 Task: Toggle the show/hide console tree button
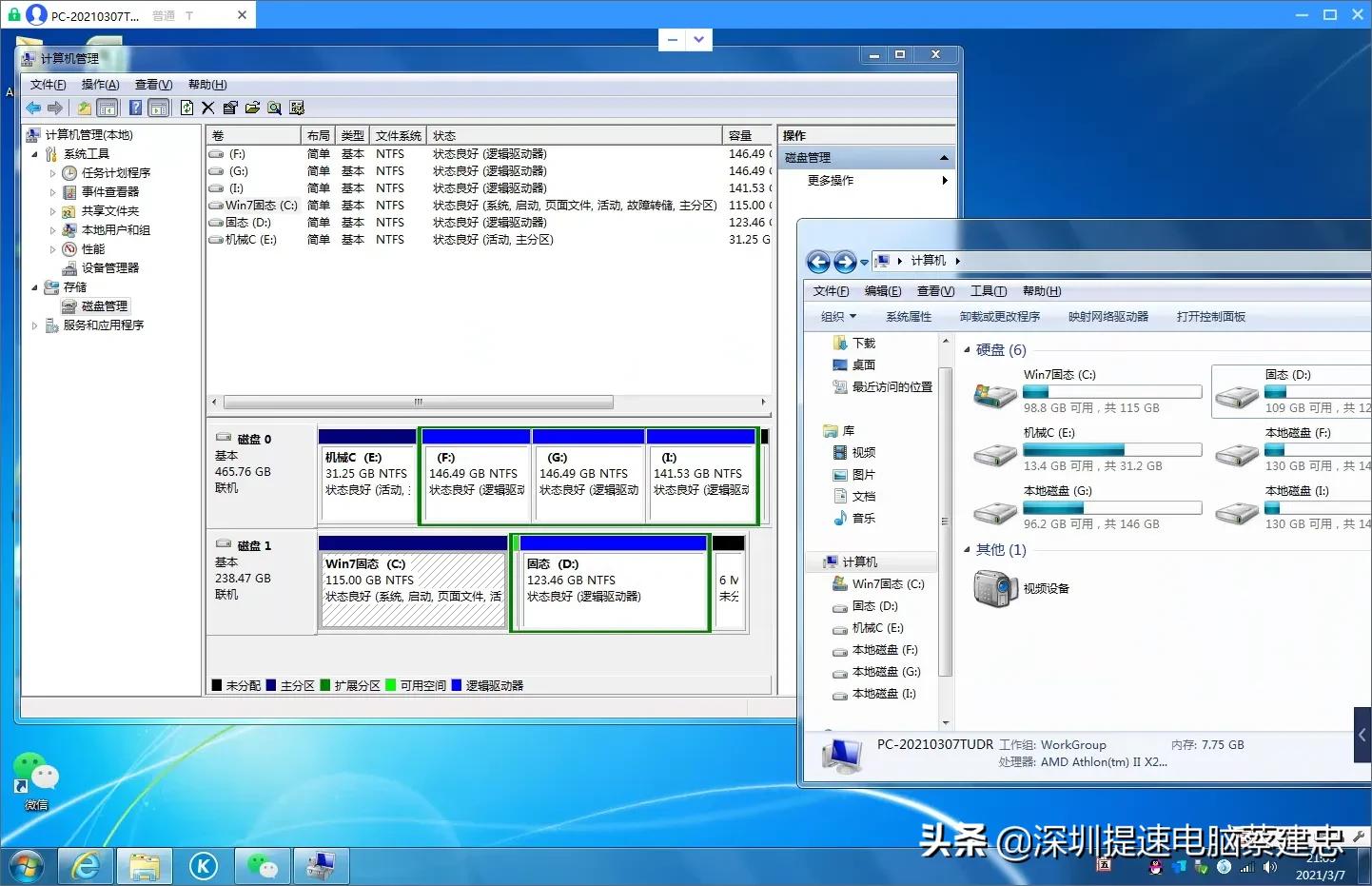[x=108, y=108]
